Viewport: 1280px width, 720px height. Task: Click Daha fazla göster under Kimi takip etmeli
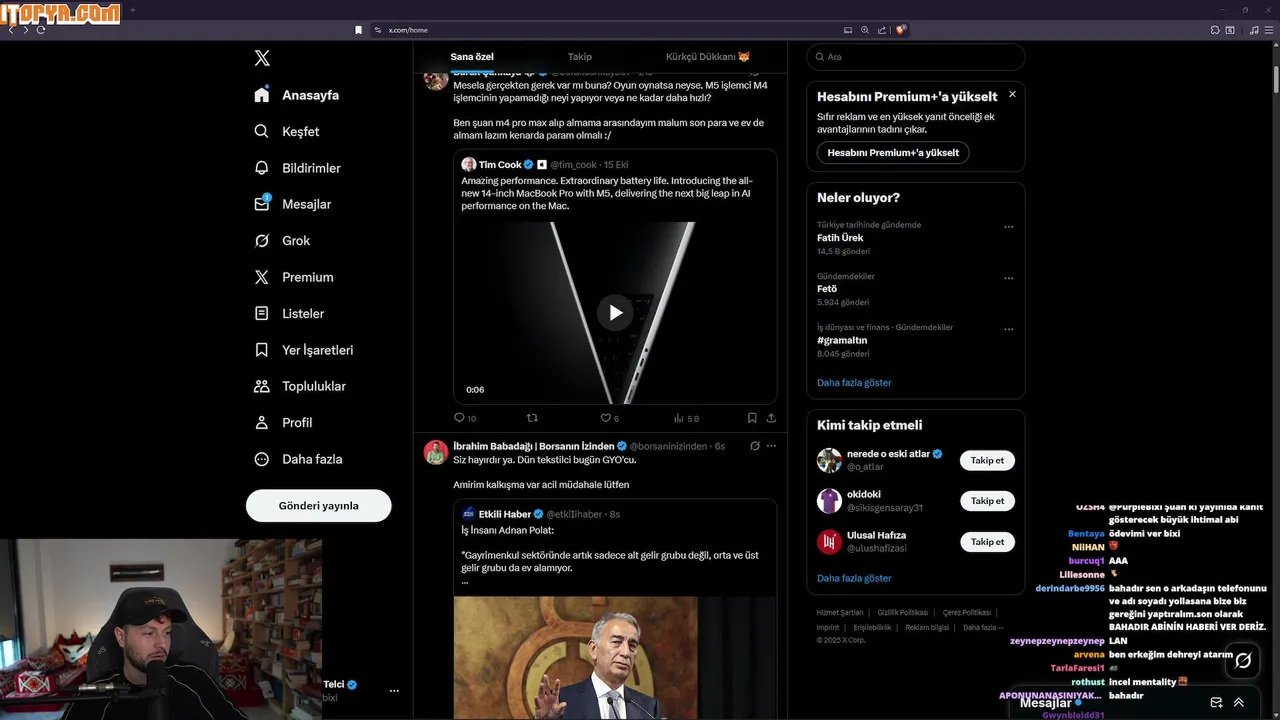pyautogui.click(x=854, y=578)
